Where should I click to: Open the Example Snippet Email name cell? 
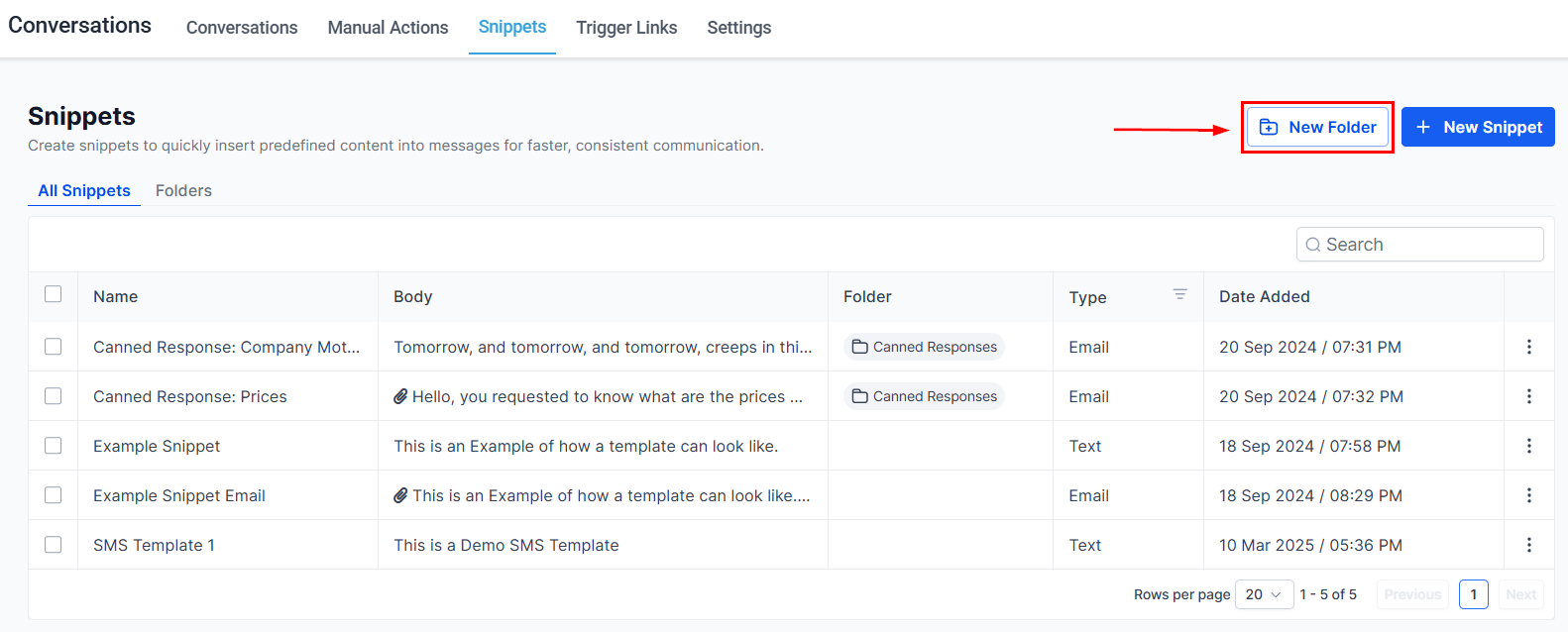pyautogui.click(x=179, y=495)
